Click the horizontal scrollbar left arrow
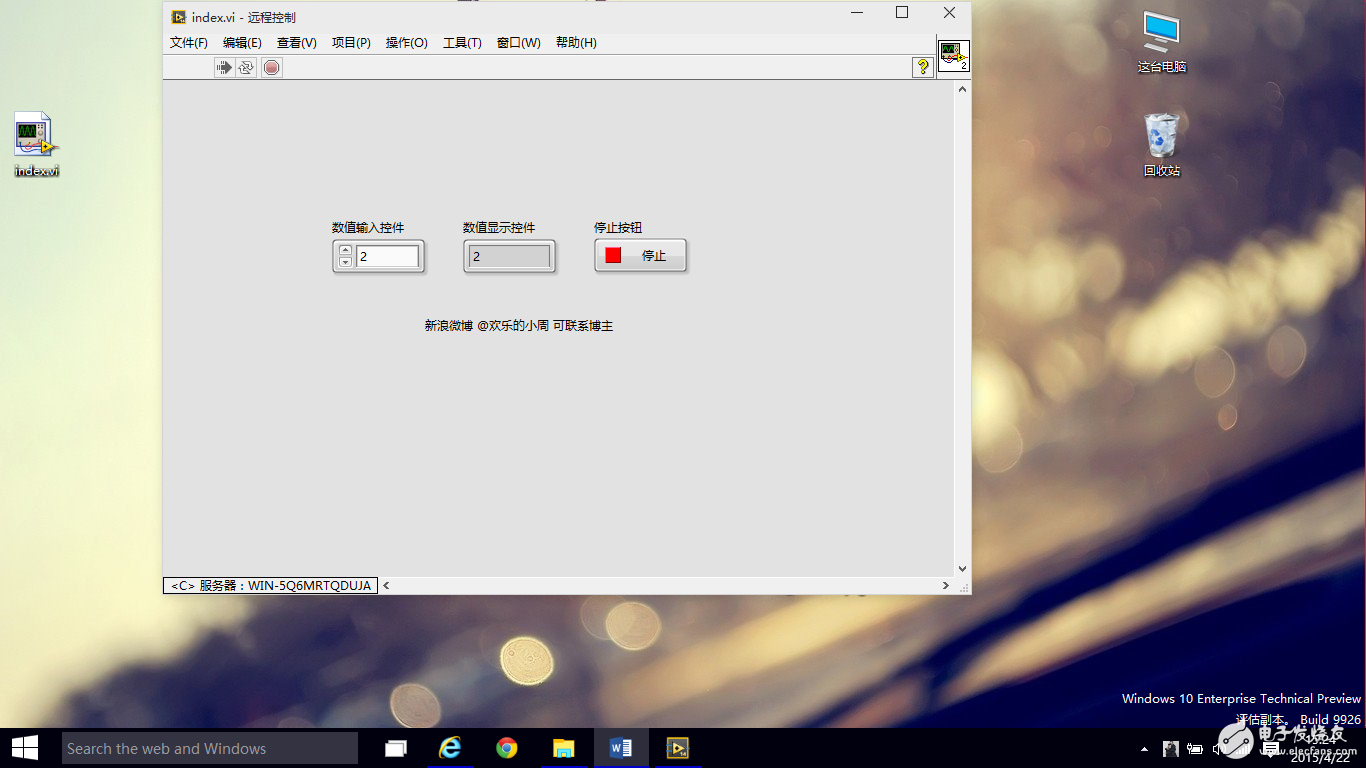1366x768 pixels. click(x=386, y=586)
